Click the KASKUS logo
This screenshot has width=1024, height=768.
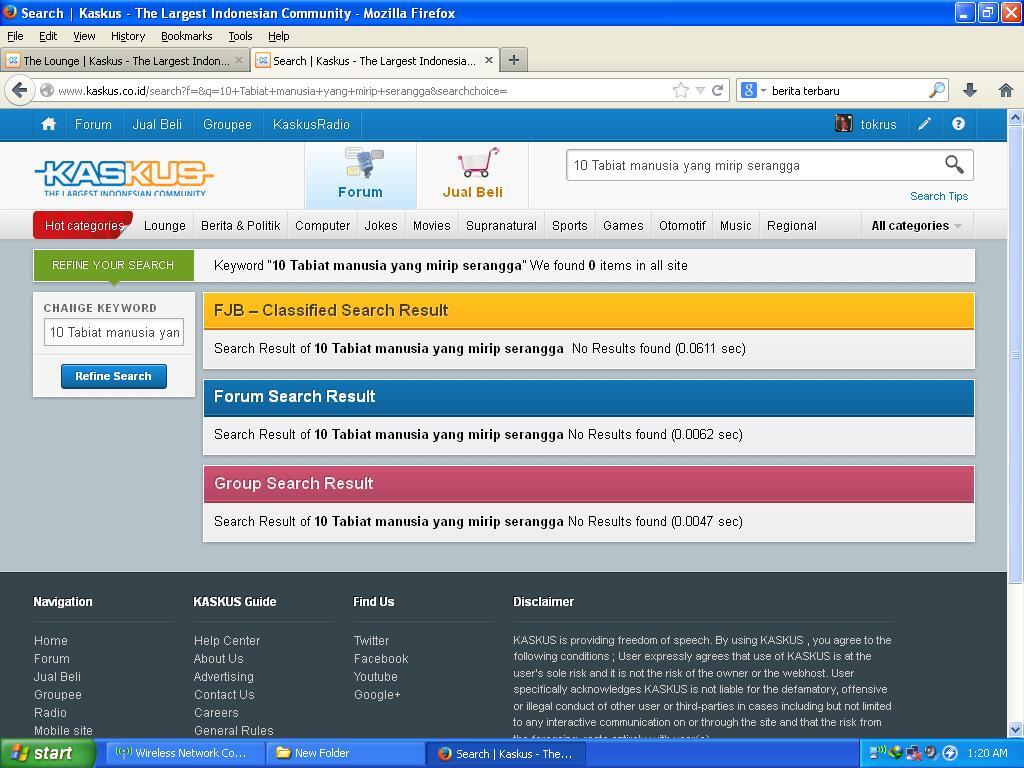123,176
